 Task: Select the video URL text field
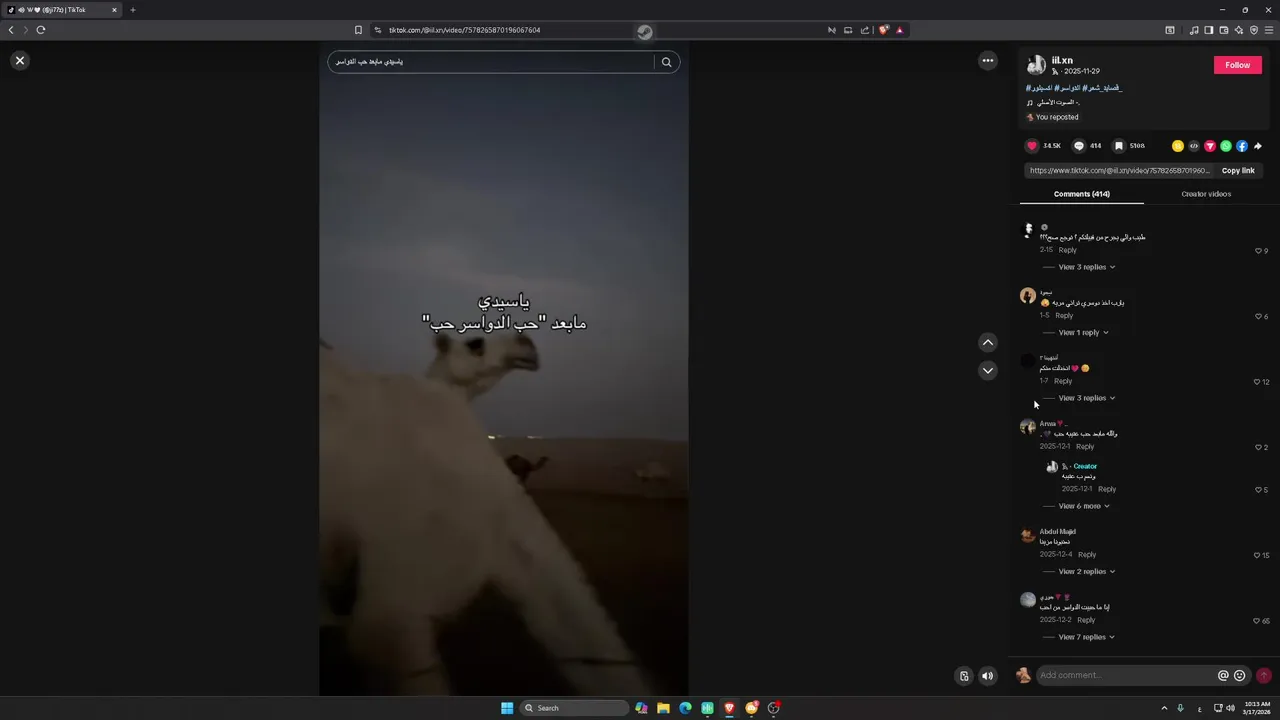tap(1119, 171)
